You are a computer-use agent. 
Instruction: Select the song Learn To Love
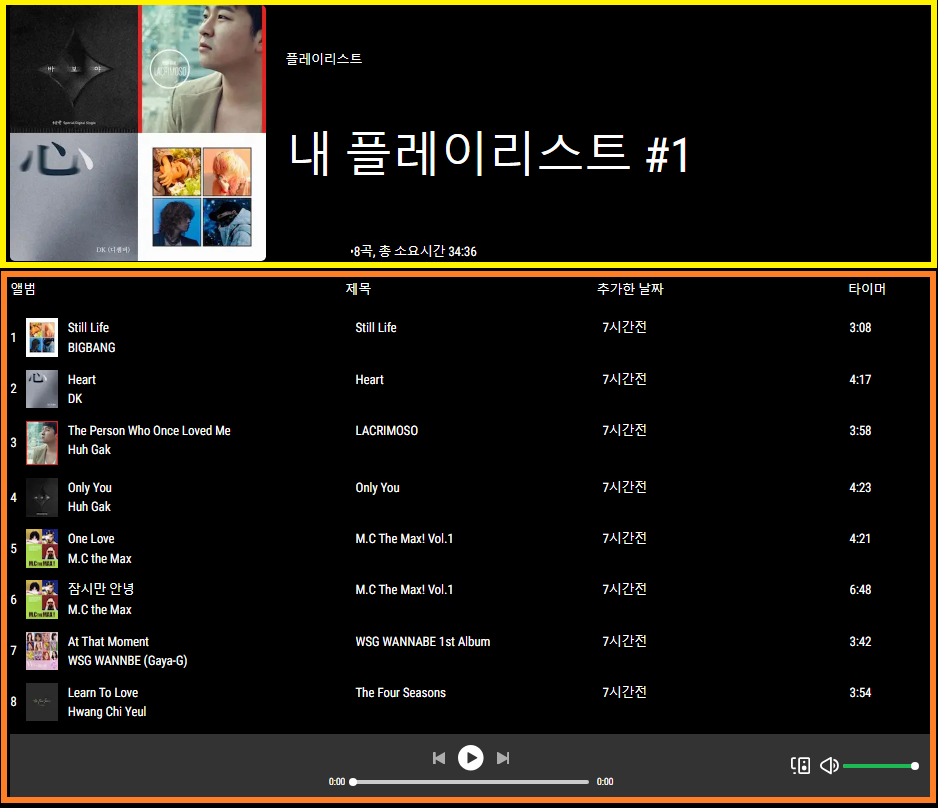pyautogui.click(x=103, y=693)
